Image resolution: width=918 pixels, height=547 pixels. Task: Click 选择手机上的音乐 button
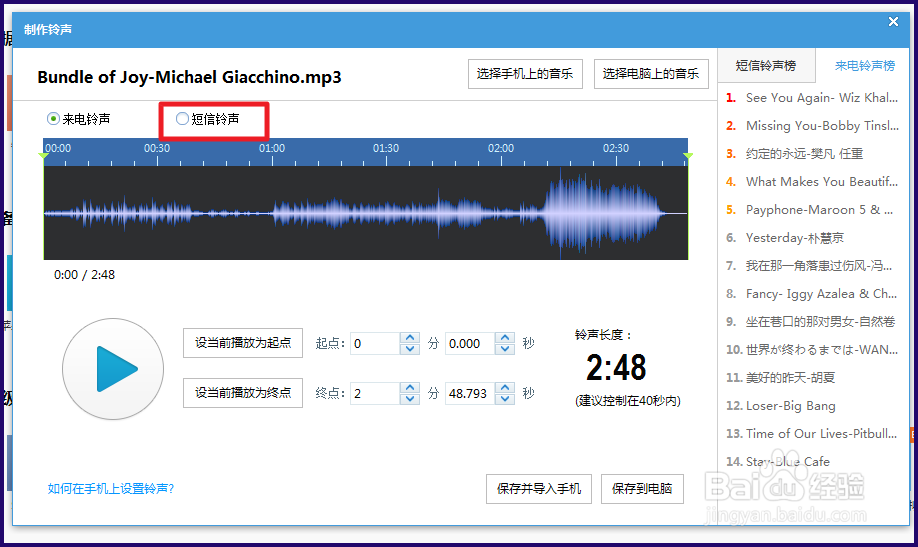(525, 74)
